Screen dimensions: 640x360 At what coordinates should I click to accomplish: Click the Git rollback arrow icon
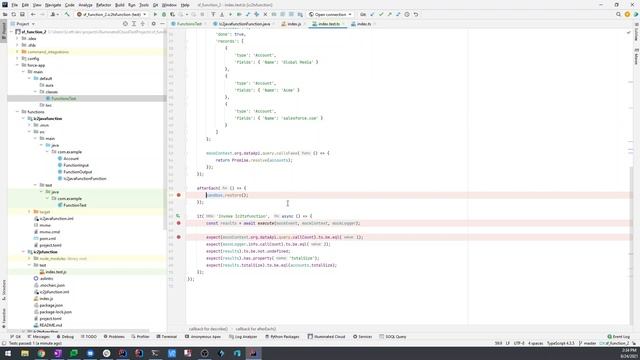point(416,14)
